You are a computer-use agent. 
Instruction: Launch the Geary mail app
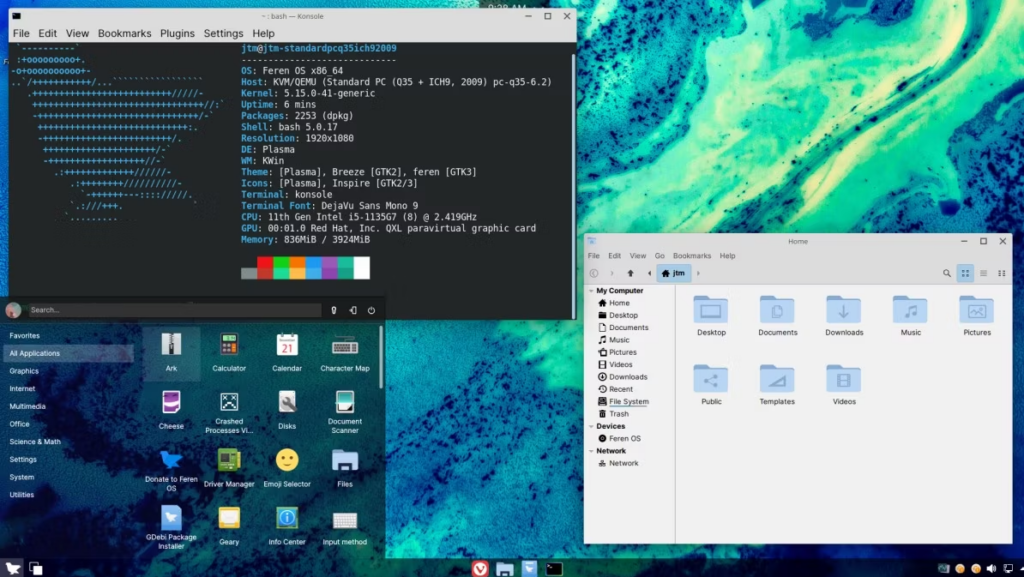coord(229,525)
